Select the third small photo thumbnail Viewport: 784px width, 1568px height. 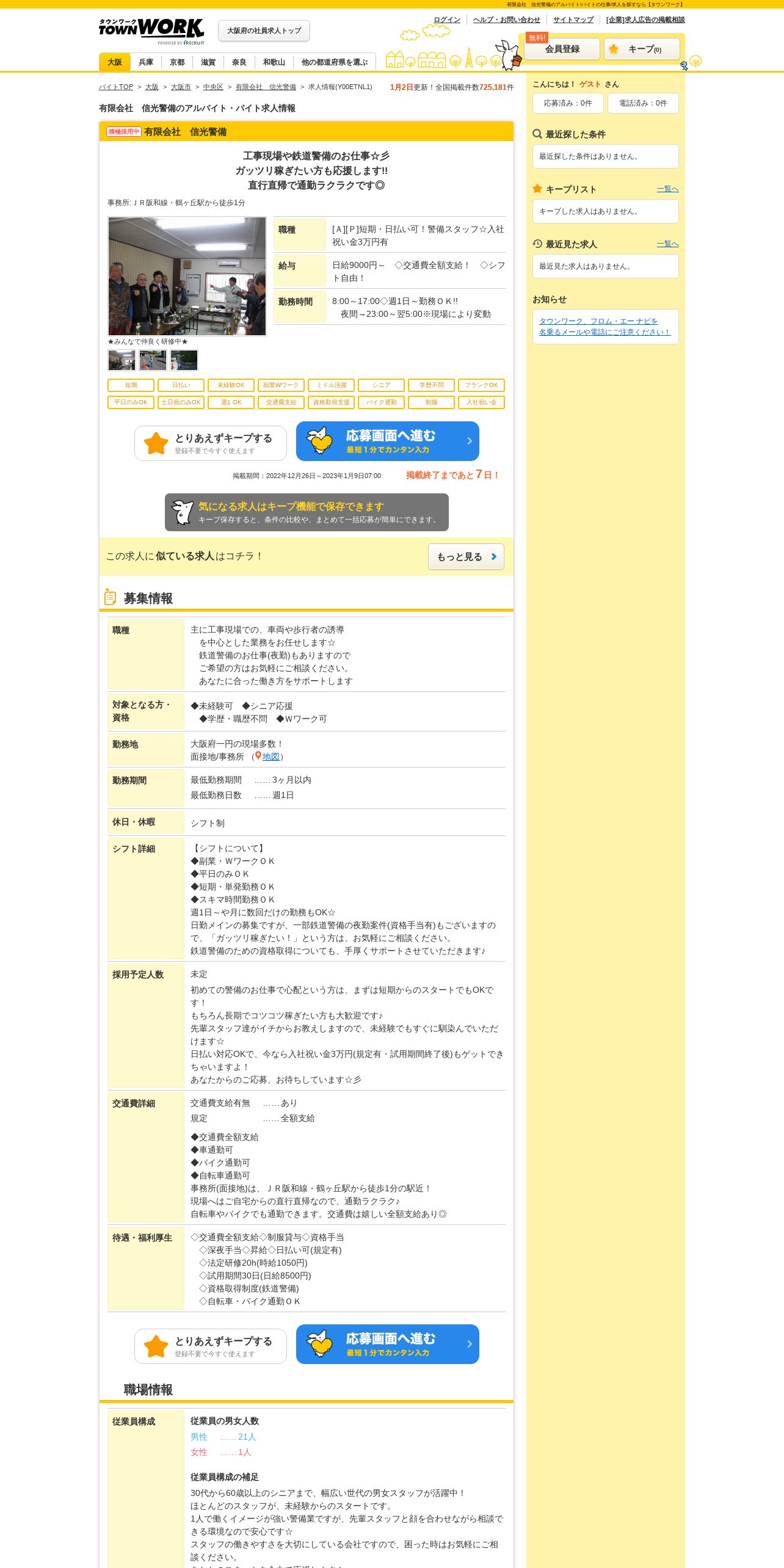click(x=184, y=360)
